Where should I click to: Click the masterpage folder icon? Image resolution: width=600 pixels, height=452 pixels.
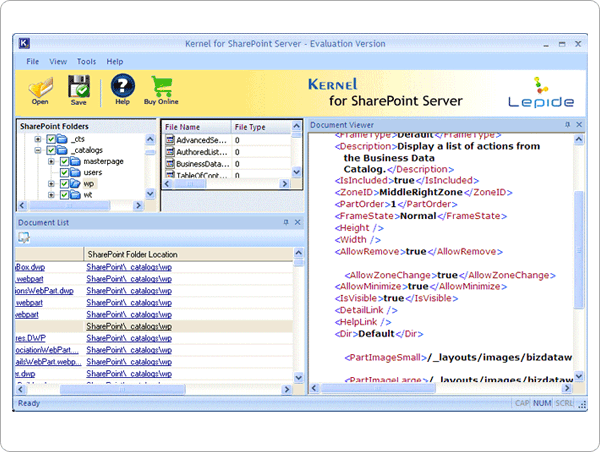76,161
